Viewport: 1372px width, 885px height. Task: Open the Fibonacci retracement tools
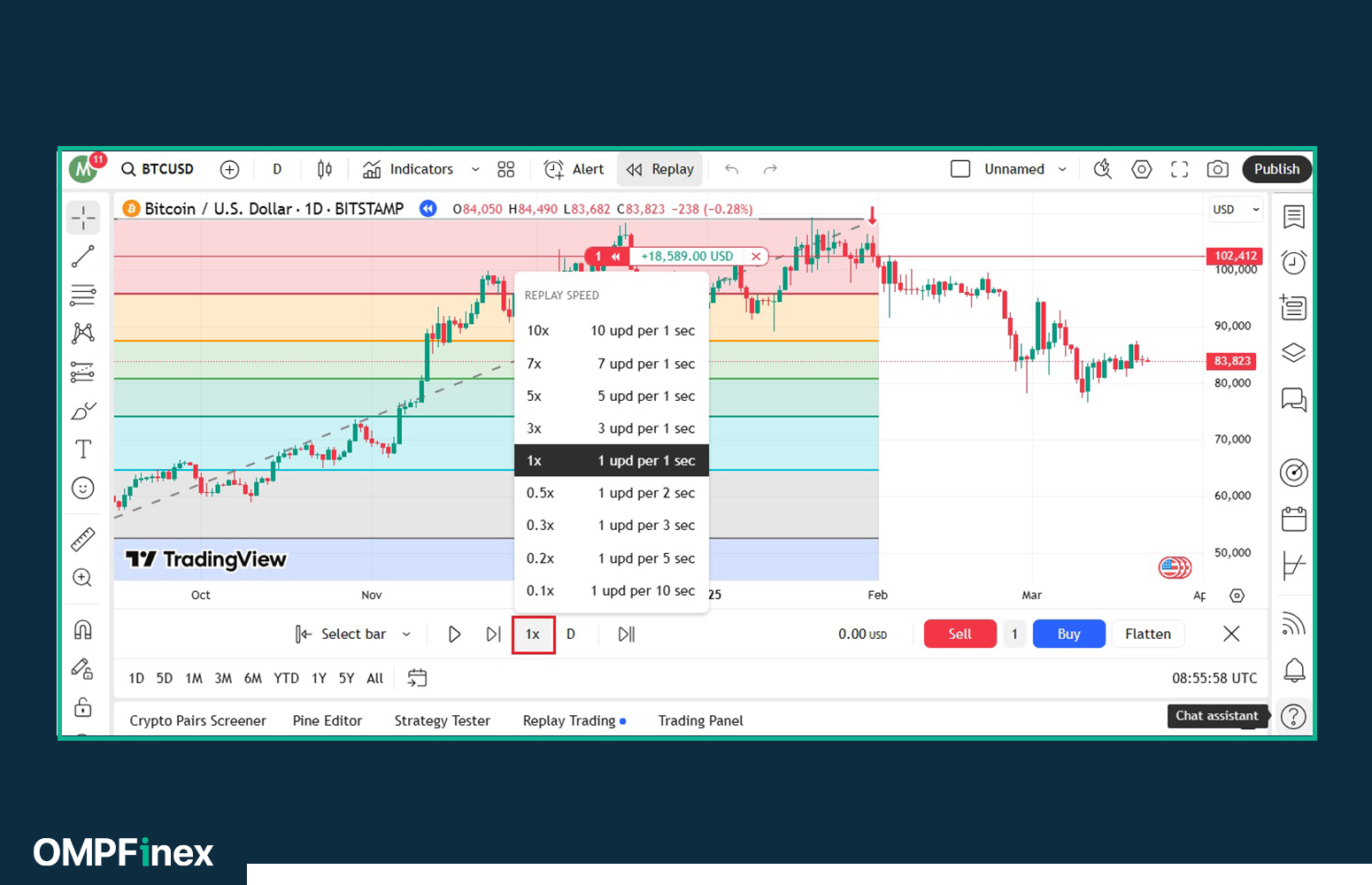83,295
